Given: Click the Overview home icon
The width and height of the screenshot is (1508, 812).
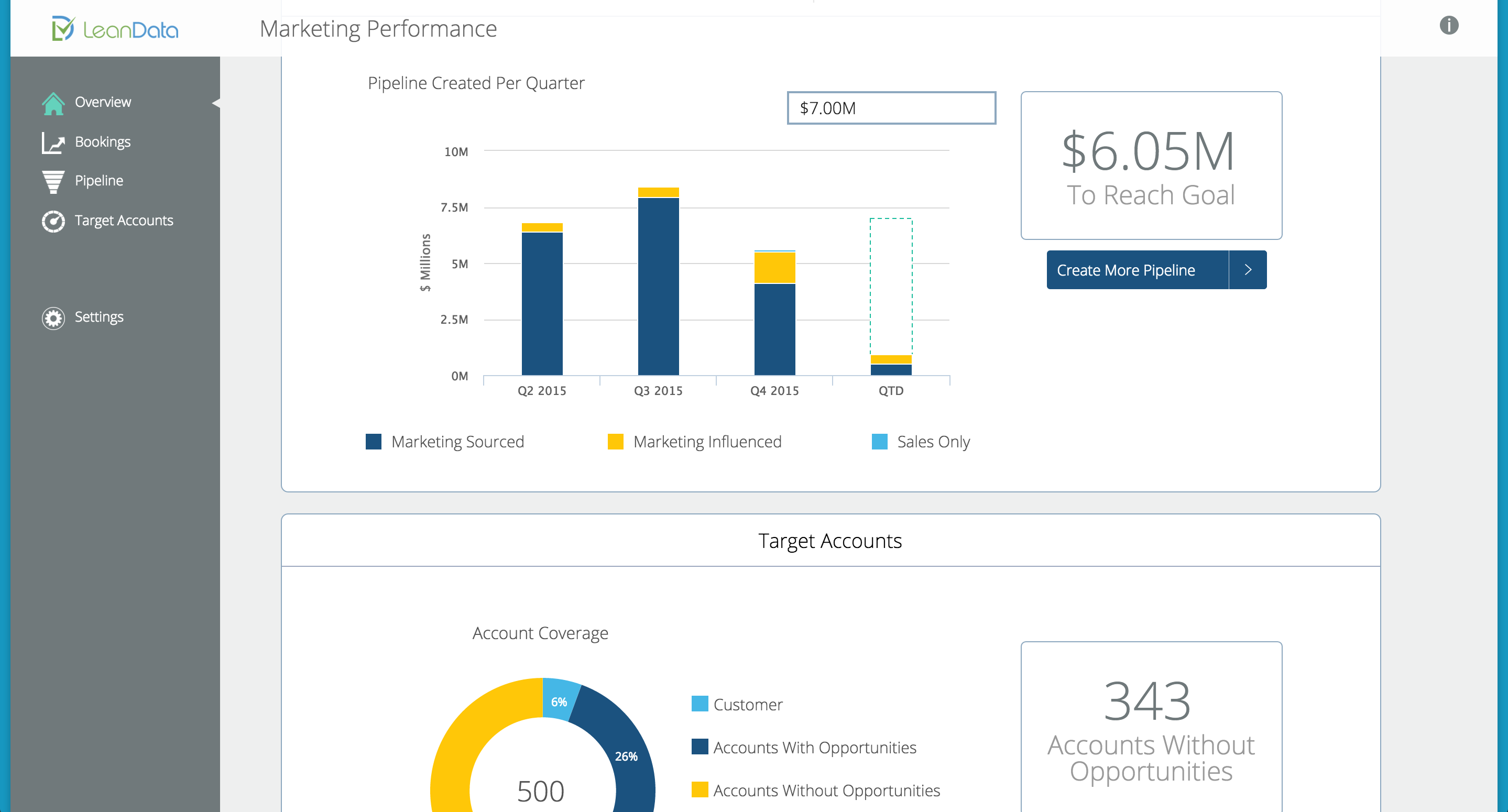Looking at the screenshot, I should [x=53, y=103].
